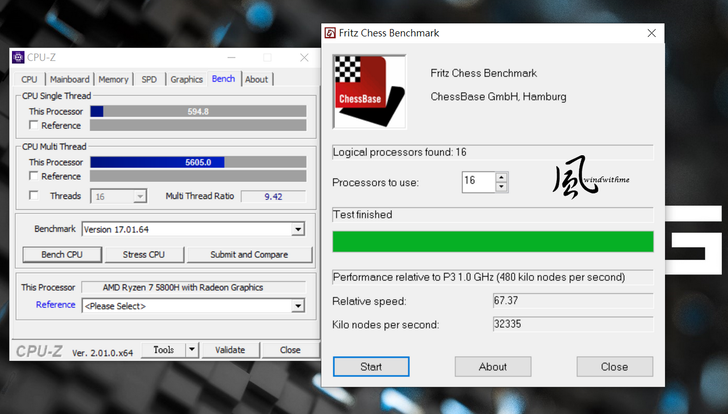
Task: Click the CPU-Z title bar app icon
Action: tap(18, 58)
